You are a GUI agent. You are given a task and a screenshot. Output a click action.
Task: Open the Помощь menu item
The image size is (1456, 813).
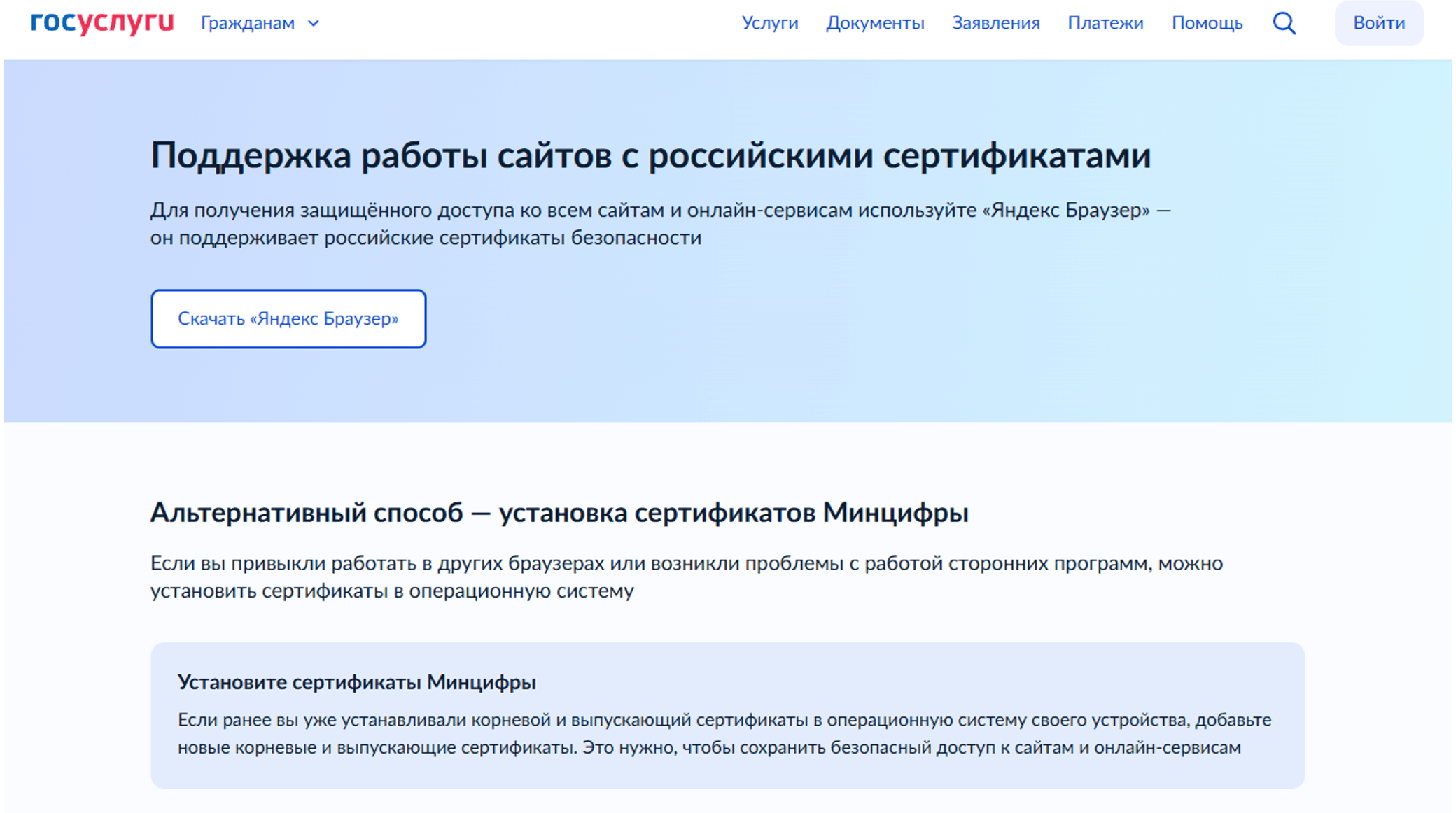pos(1207,23)
